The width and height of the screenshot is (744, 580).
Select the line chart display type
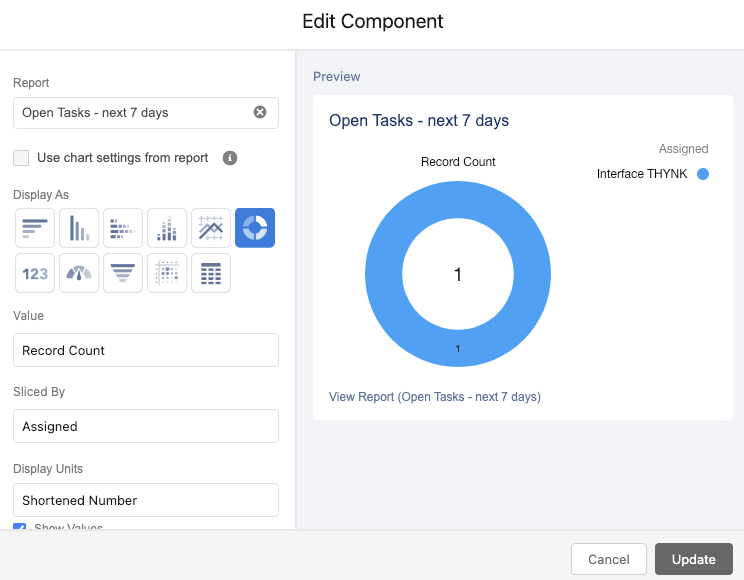tap(211, 228)
